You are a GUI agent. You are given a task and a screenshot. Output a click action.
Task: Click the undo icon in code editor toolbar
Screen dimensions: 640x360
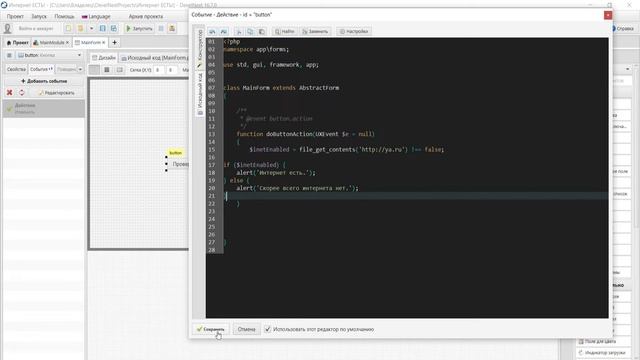[212, 31]
